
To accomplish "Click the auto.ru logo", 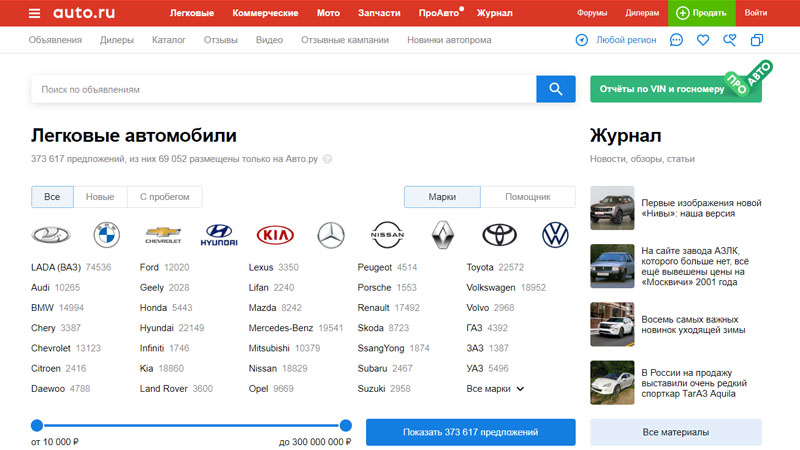I will 84,13.
